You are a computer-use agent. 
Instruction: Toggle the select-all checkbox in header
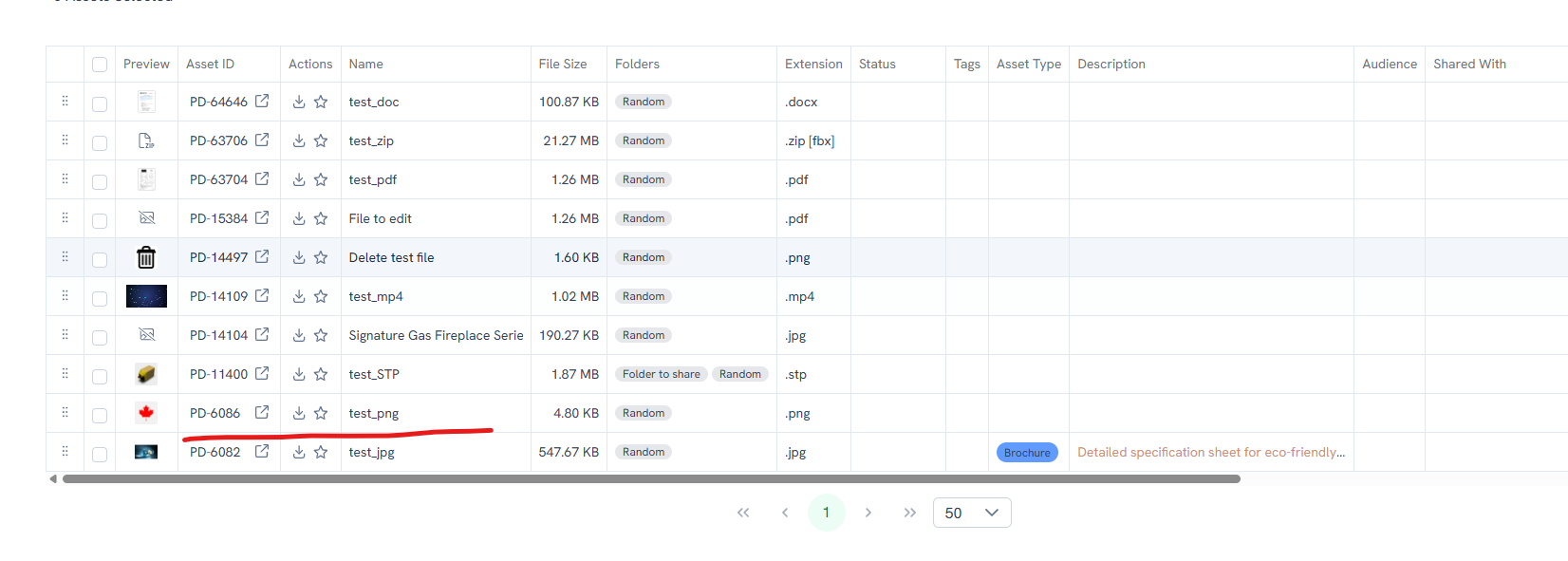(x=100, y=65)
